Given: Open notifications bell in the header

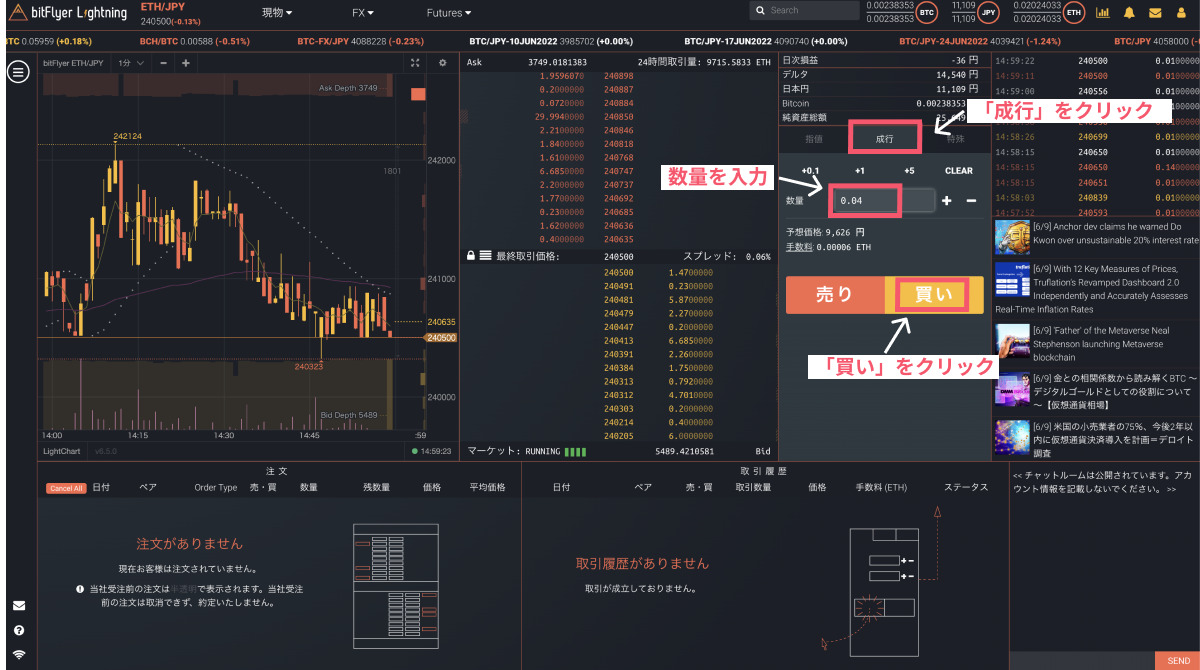Looking at the screenshot, I should (1129, 13).
